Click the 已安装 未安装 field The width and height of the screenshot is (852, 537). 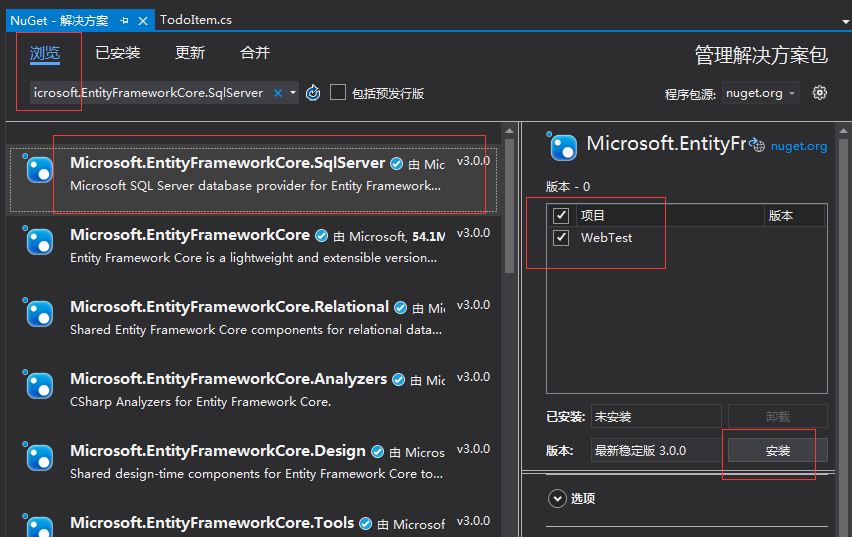[x=656, y=417]
